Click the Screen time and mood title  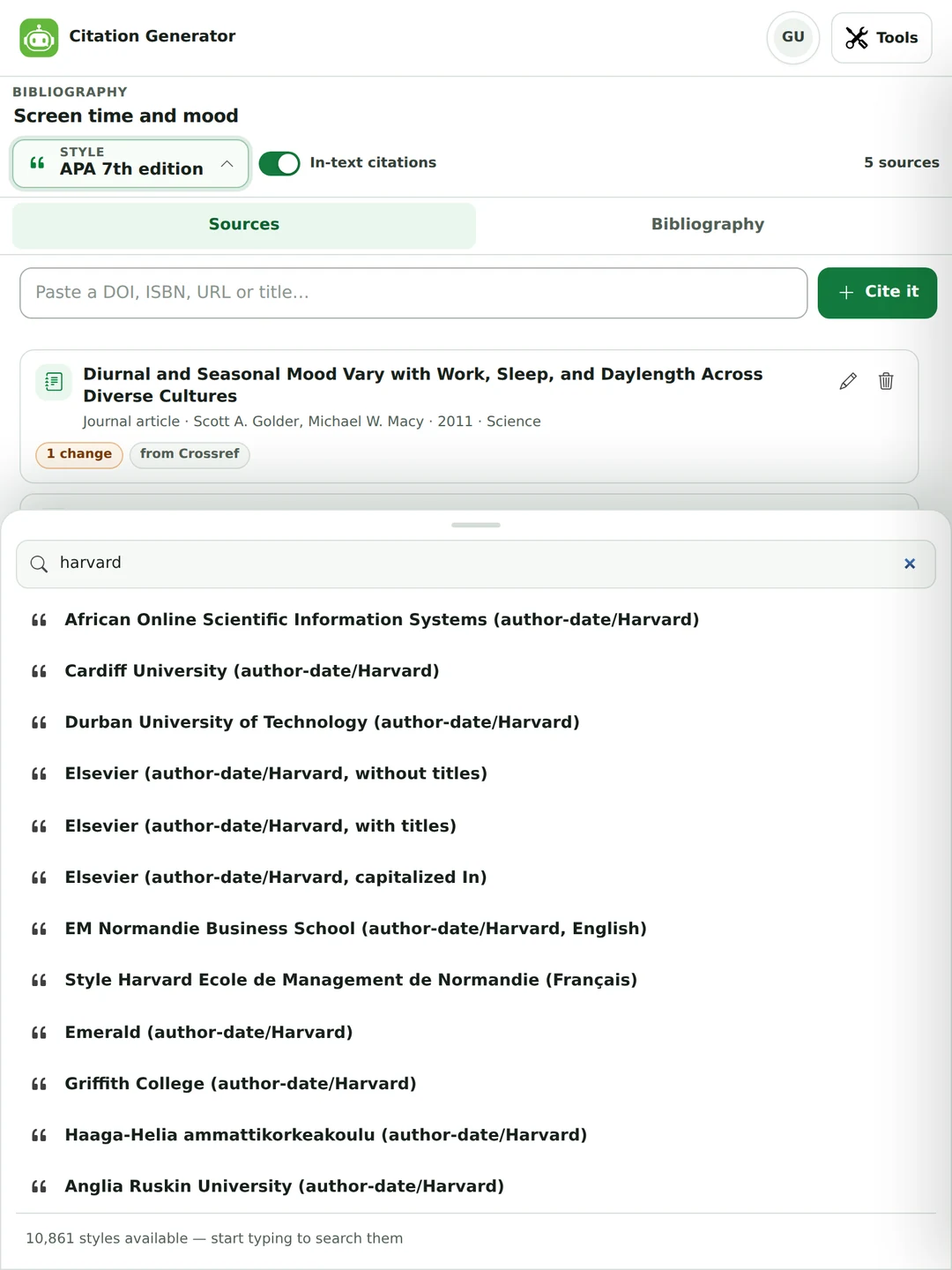coord(126,116)
